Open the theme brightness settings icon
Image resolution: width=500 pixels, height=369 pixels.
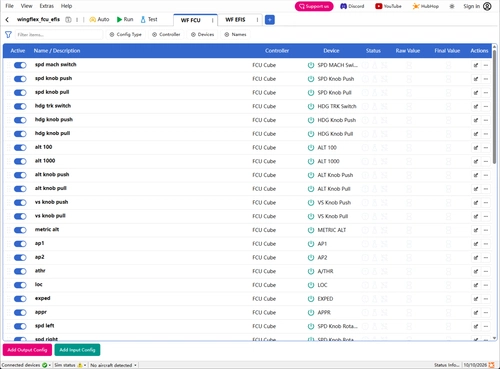[452, 6]
